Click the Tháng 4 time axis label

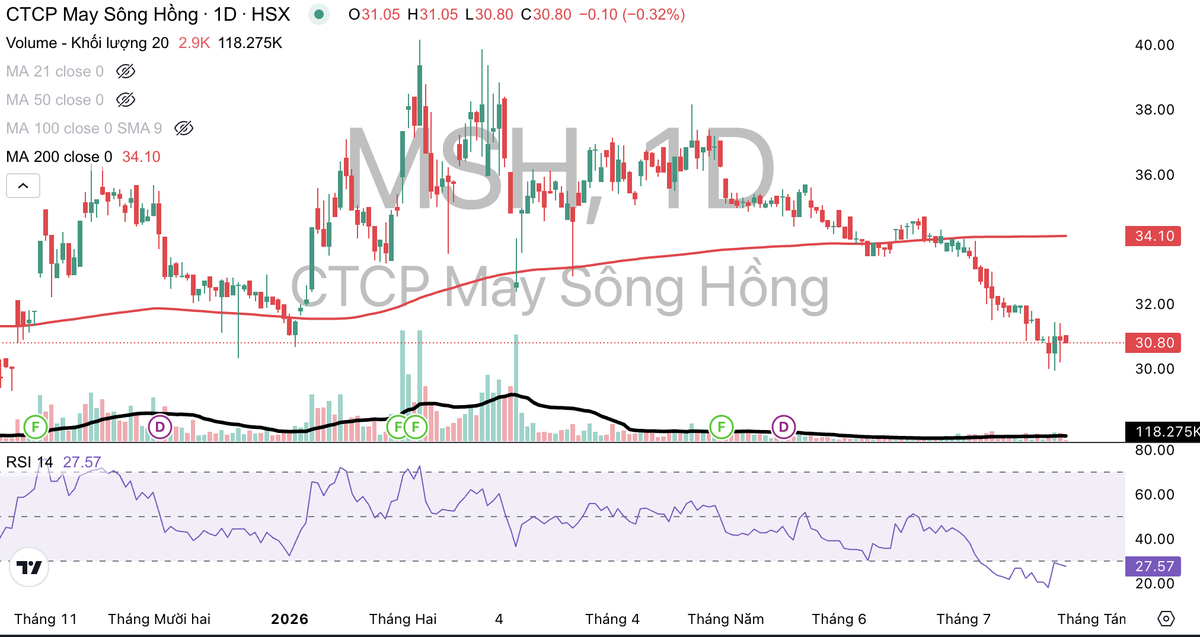click(612, 618)
